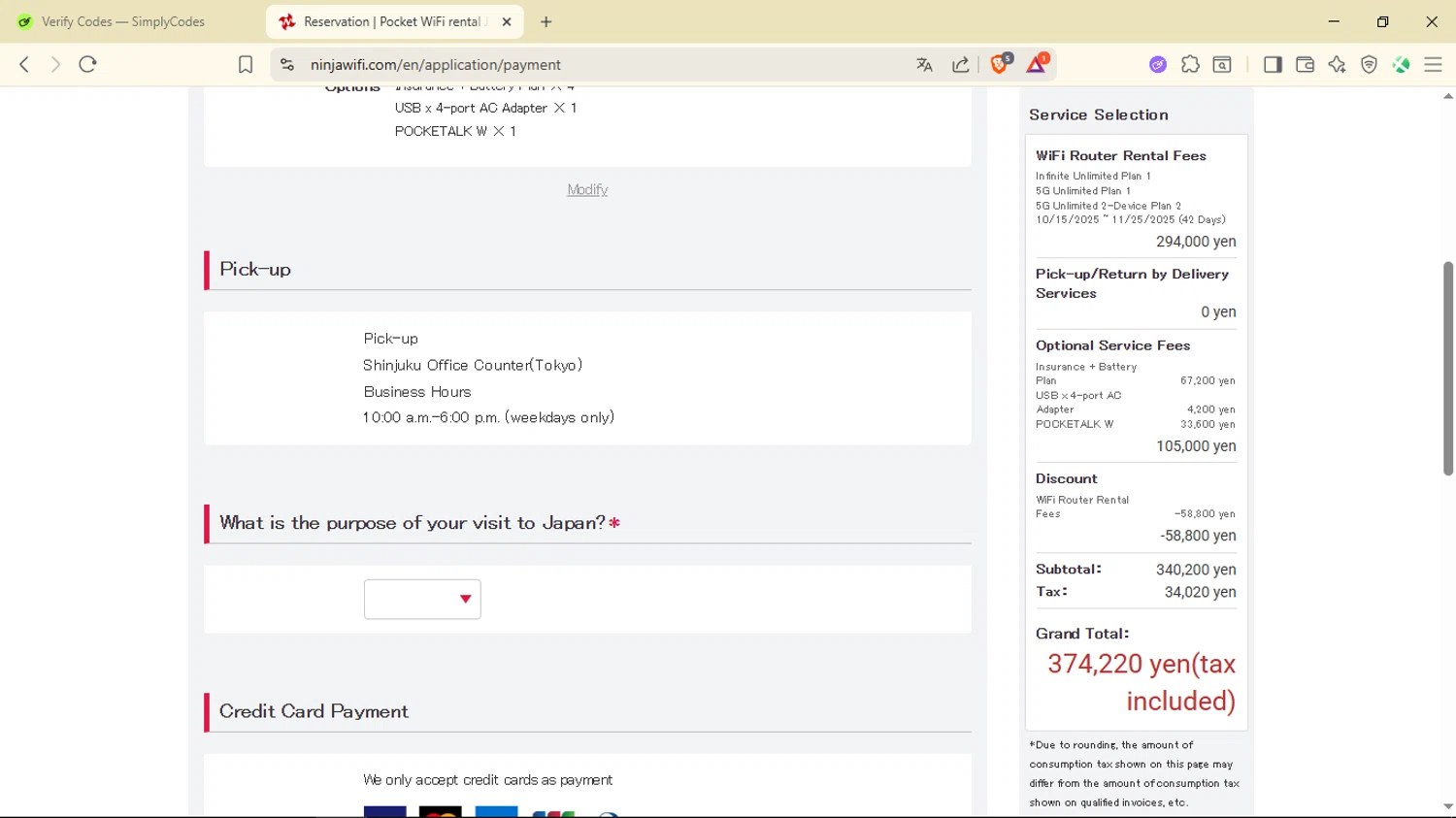Viewport: 1456px width, 818px height.
Task: Open a new tab
Action: coord(546,21)
